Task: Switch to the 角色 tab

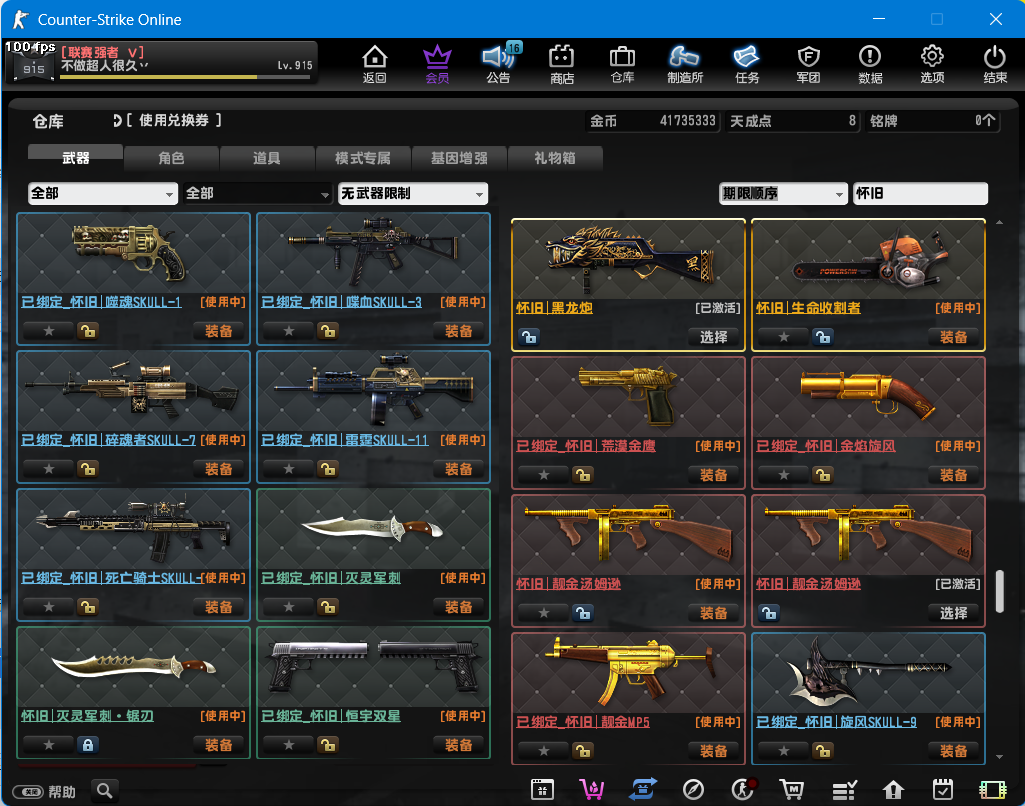Action: [x=171, y=158]
